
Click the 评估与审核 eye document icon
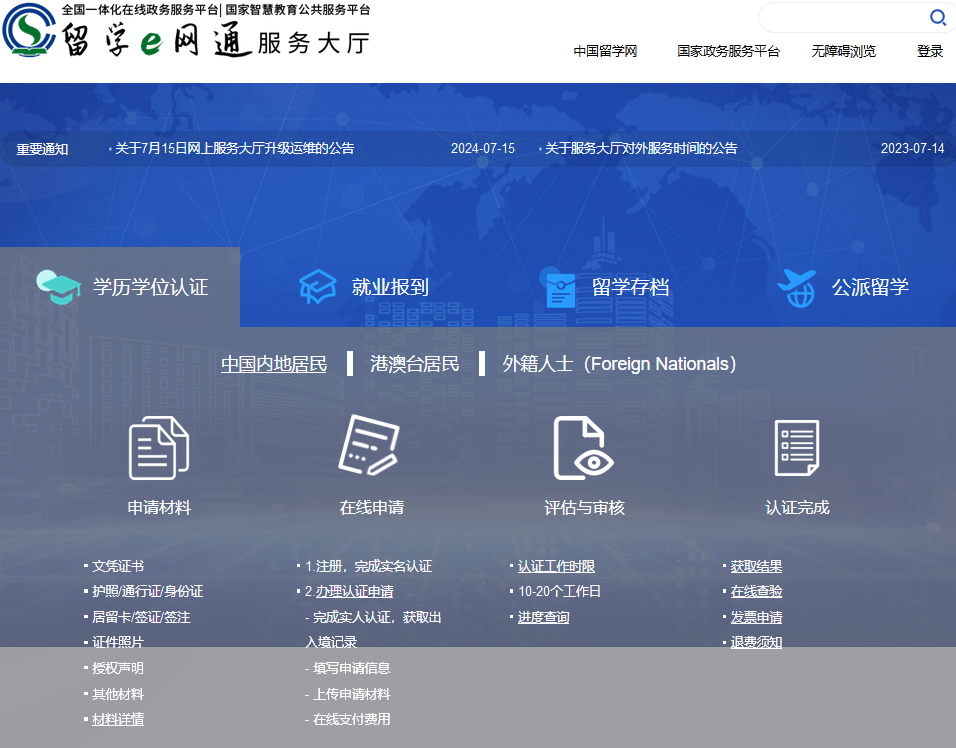coord(583,448)
